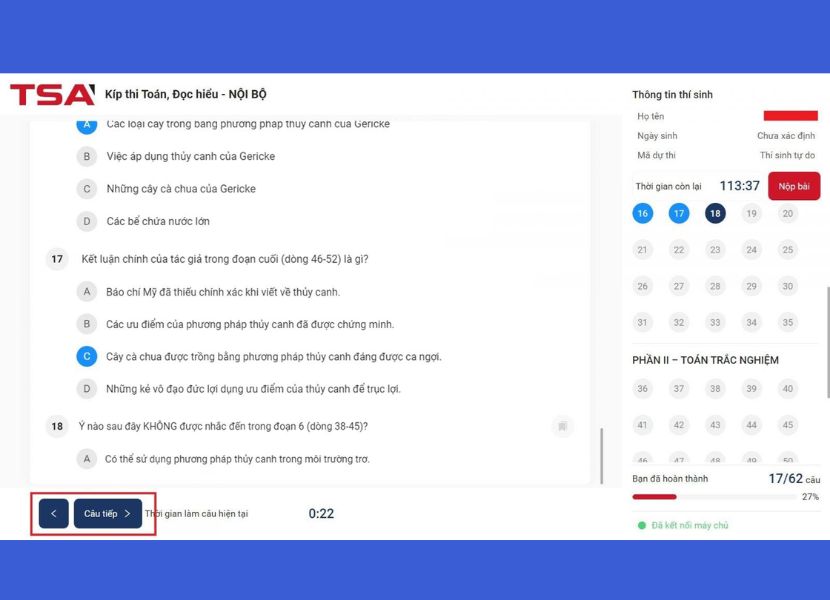Jump to question 16 in the navigator
The width and height of the screenshot is (830, 600).
click(x=642, y=213)
